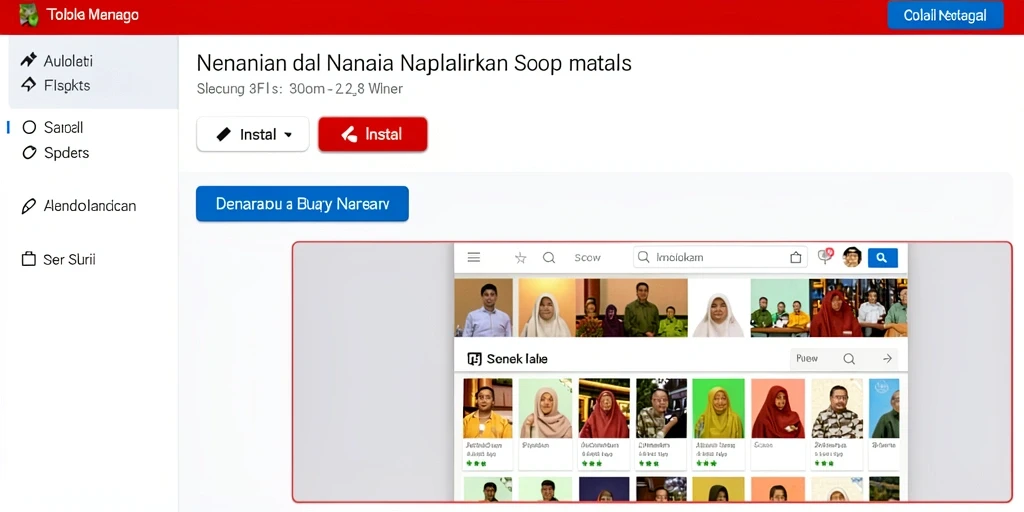1024x512 pixels.
Task: Select Spders sidebar item
Action: 66,153
